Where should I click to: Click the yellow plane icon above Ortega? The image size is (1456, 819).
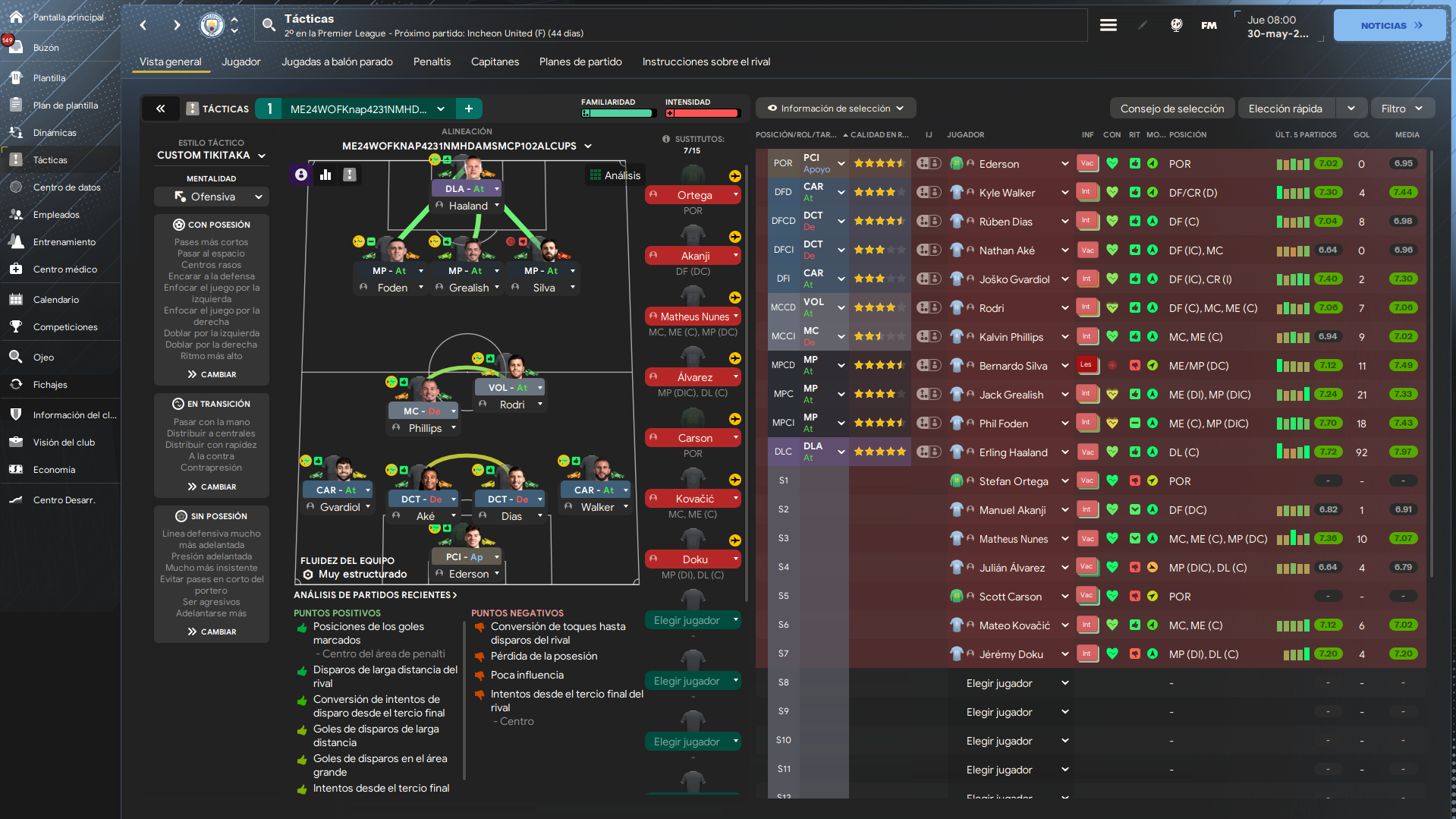click(x=735, y=176)
